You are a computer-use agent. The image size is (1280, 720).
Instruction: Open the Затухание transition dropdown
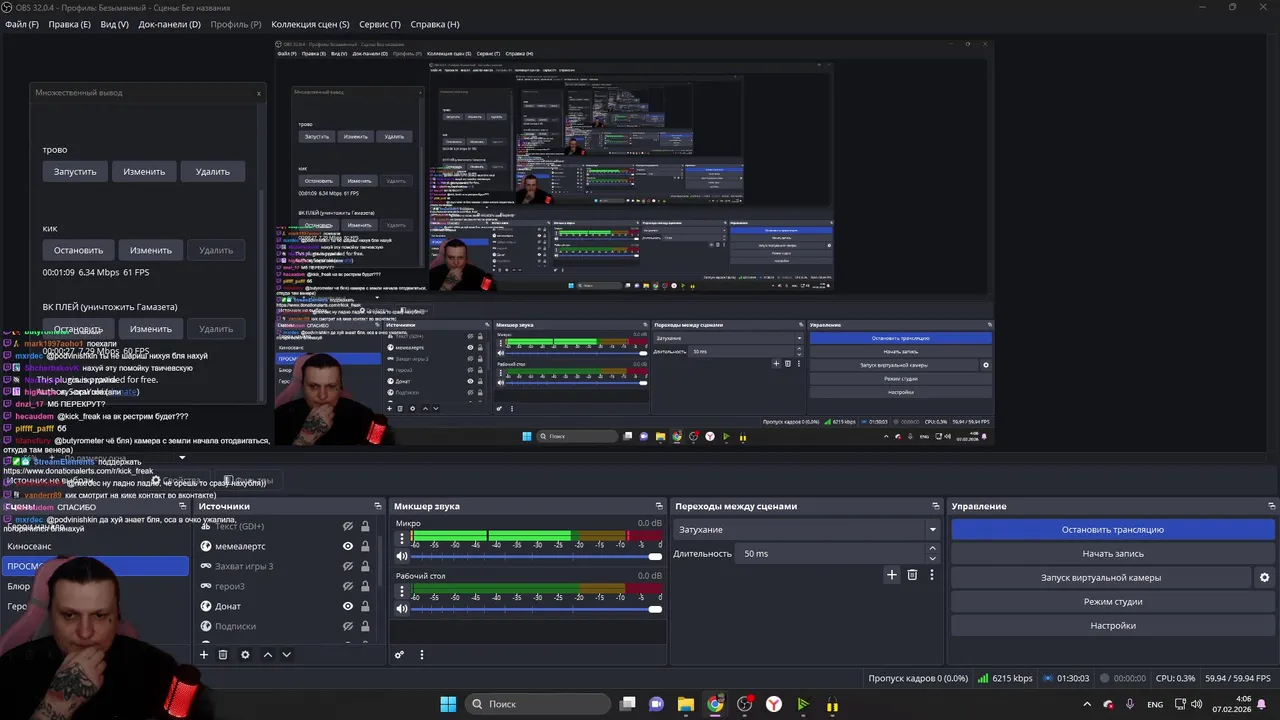pyautogui.click(x=807, y=530)
